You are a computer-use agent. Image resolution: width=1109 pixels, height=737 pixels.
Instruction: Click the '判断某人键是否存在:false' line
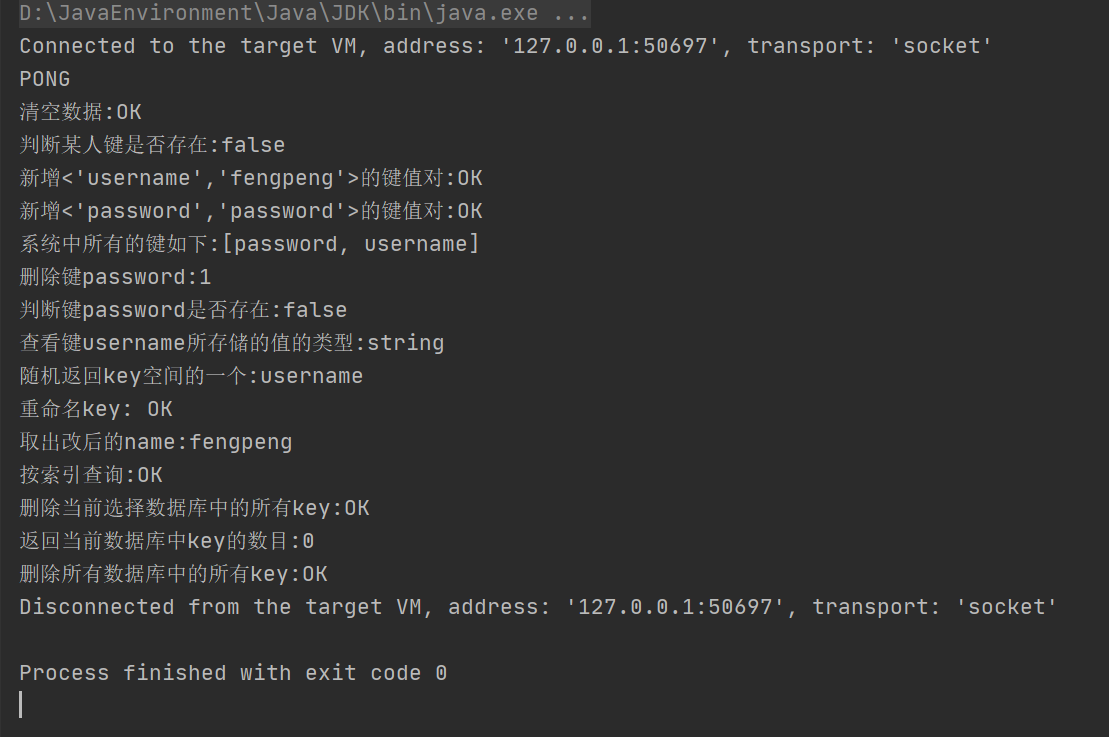(x=152, y=145)
